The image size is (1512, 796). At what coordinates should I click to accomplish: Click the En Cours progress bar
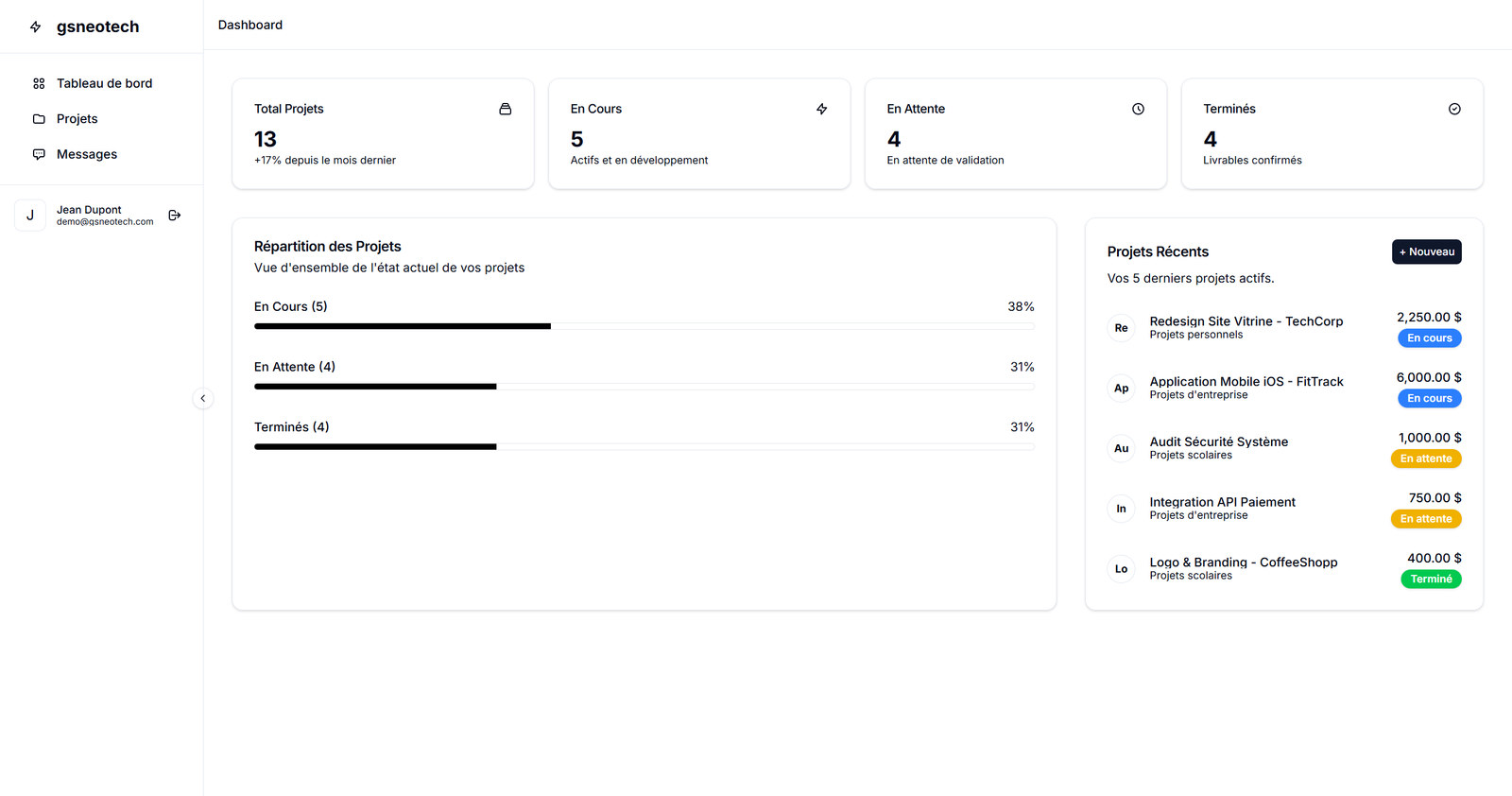tap(644, 326)
